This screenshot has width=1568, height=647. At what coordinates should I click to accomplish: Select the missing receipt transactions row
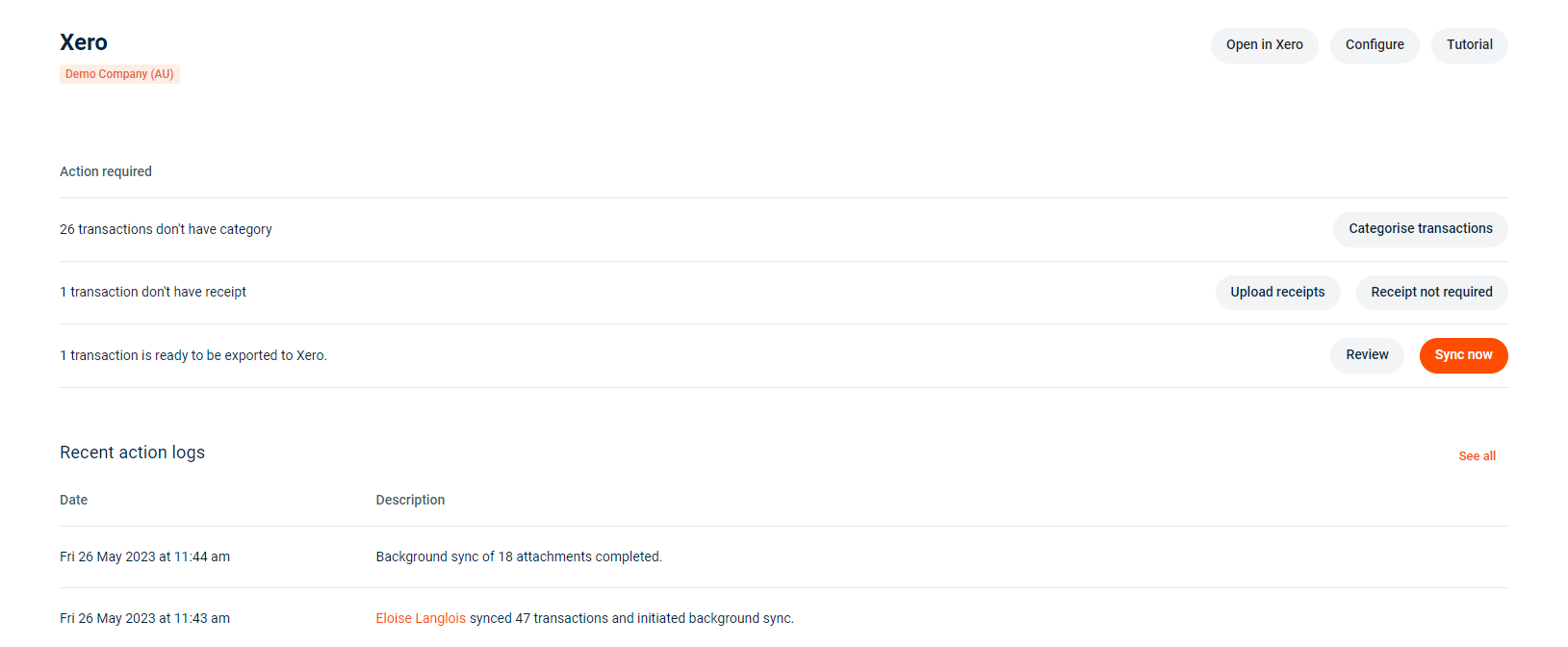tap(153, 292)
